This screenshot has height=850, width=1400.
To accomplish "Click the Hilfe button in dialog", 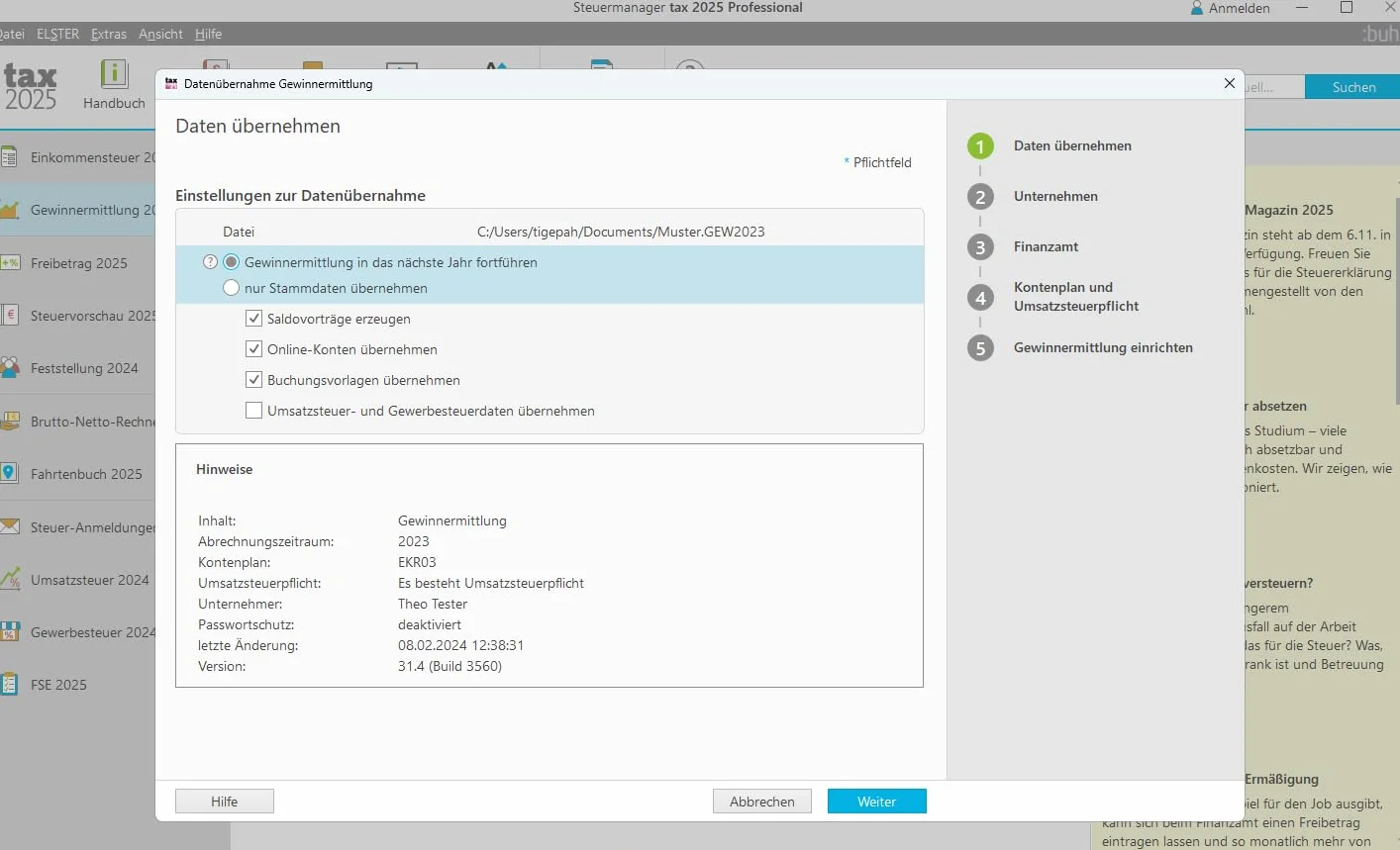I will coord(225,802).
